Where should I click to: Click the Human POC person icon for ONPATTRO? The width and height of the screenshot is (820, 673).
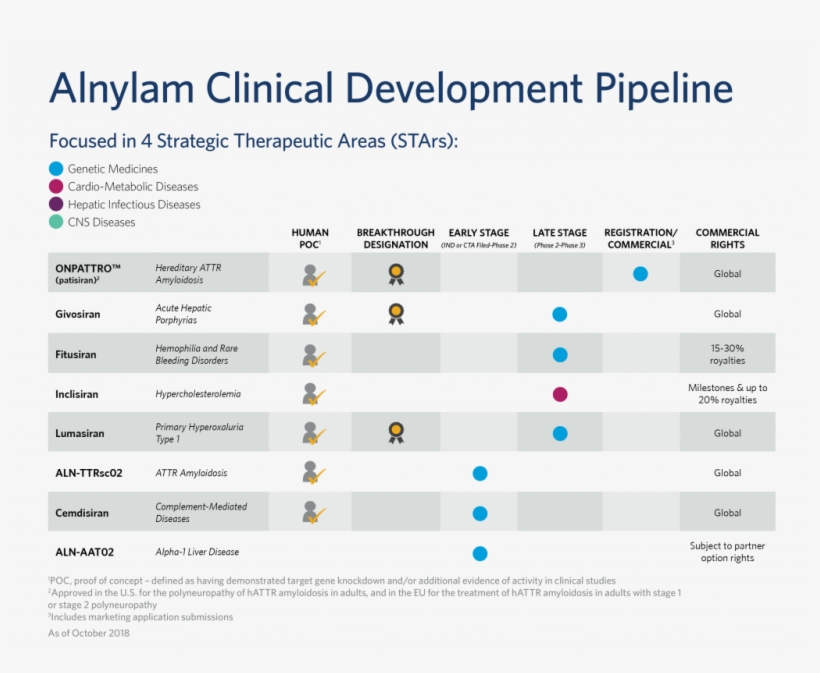point(312,272)
